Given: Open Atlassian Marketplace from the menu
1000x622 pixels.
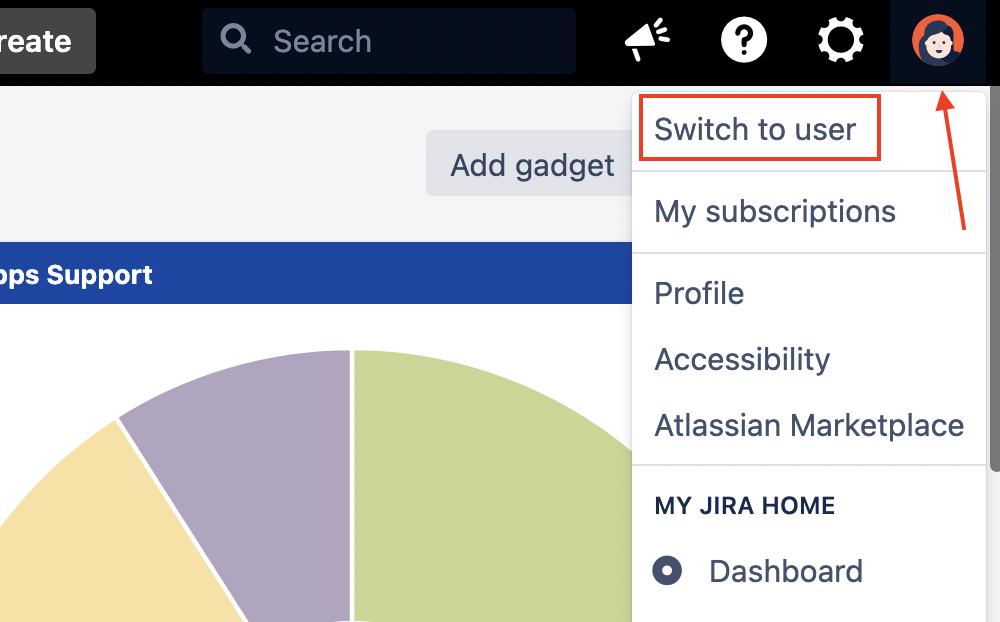Looking at the screenshot, I should (x=809, y=425).
